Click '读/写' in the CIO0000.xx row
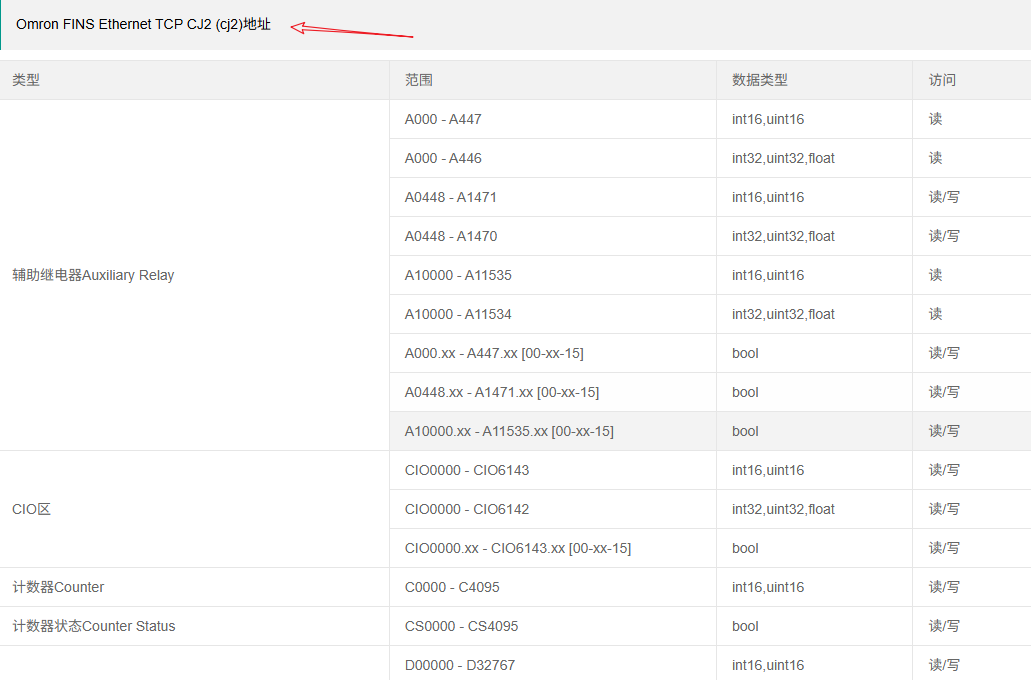 click(944, 548)
